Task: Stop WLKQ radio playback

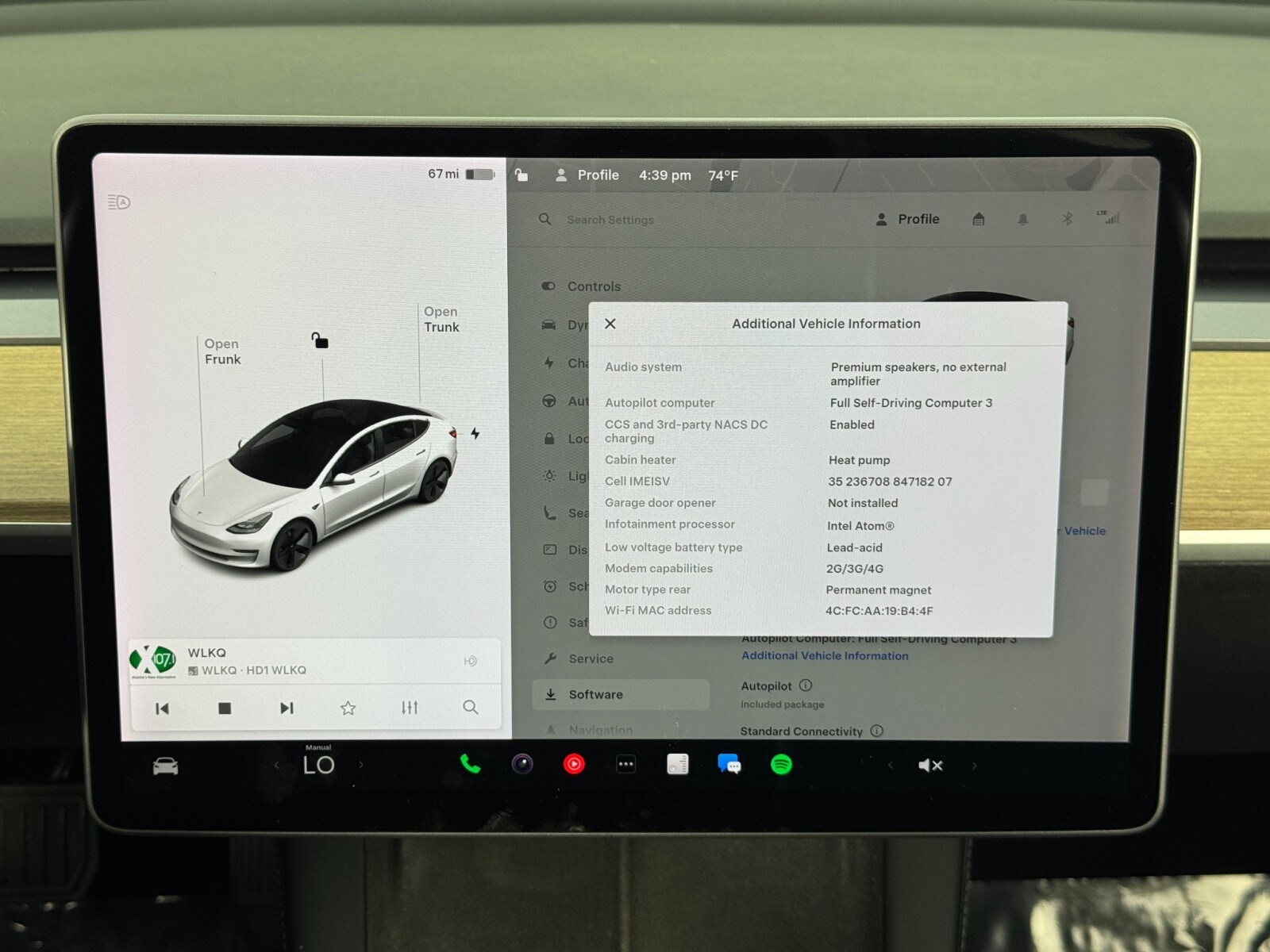Action: 225,708
